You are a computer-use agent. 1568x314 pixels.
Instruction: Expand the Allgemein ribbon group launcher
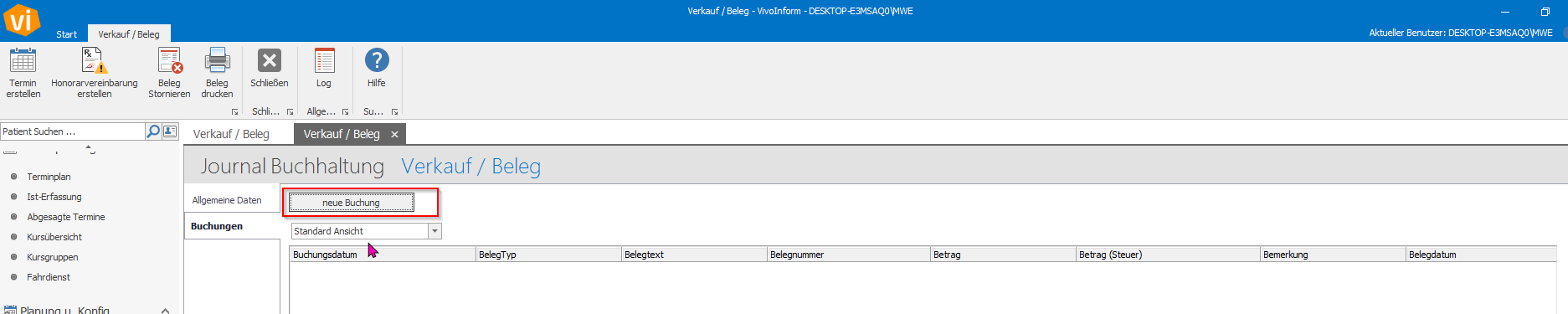pos(345,111)
